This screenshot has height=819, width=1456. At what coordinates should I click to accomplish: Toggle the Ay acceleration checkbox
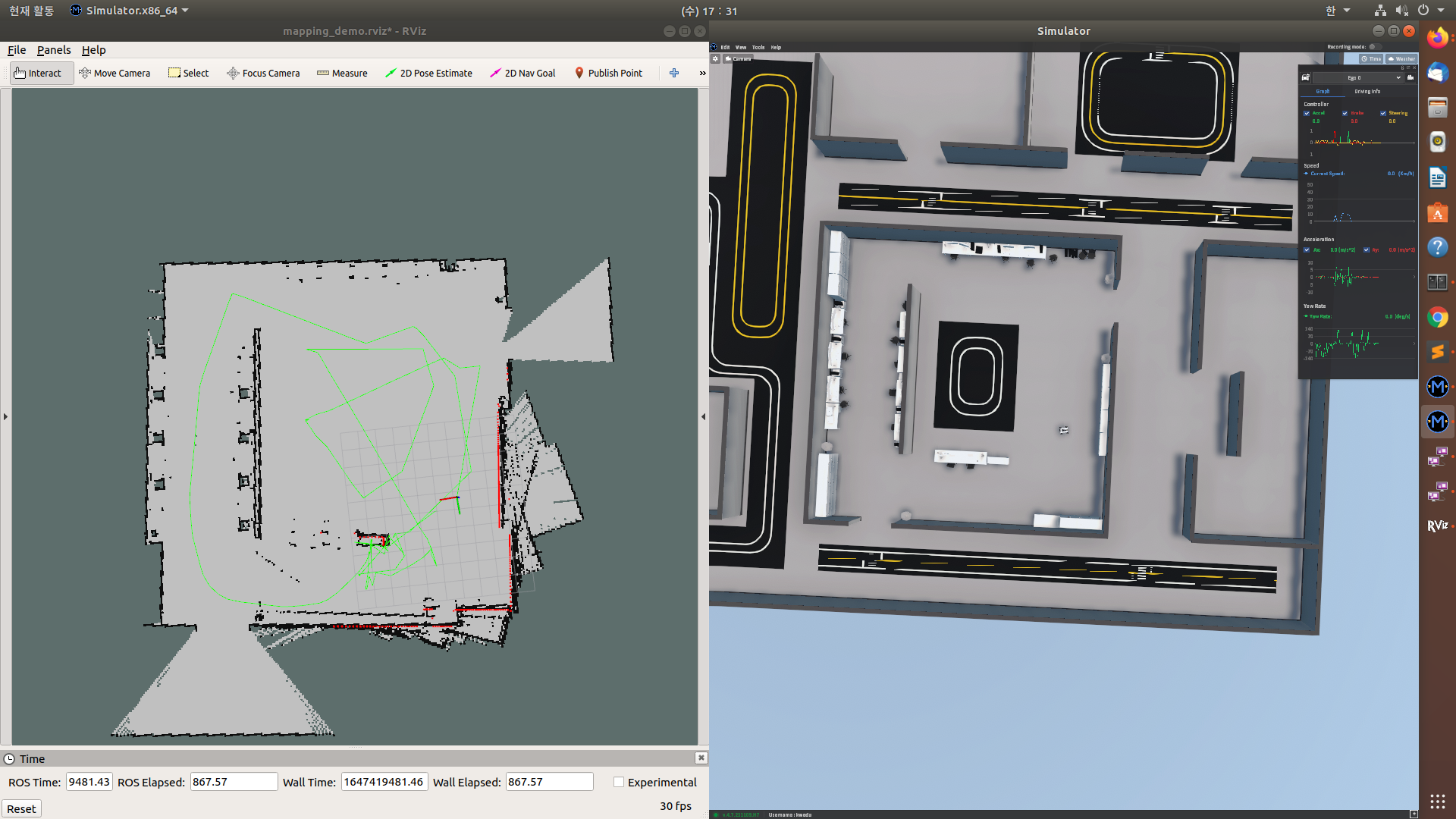pos(1367,249)
